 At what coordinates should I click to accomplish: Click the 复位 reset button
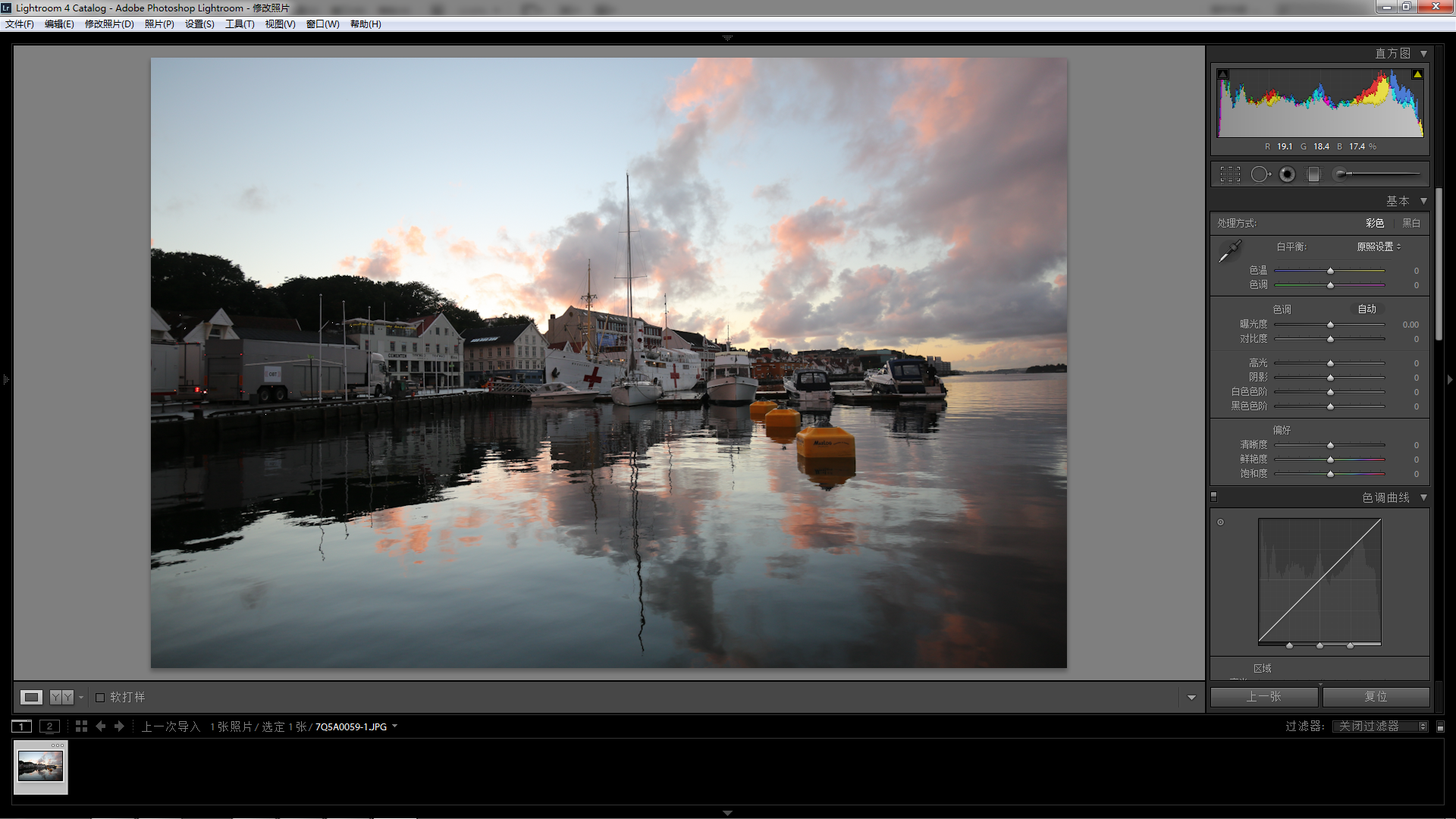(x=1376, y=697)
